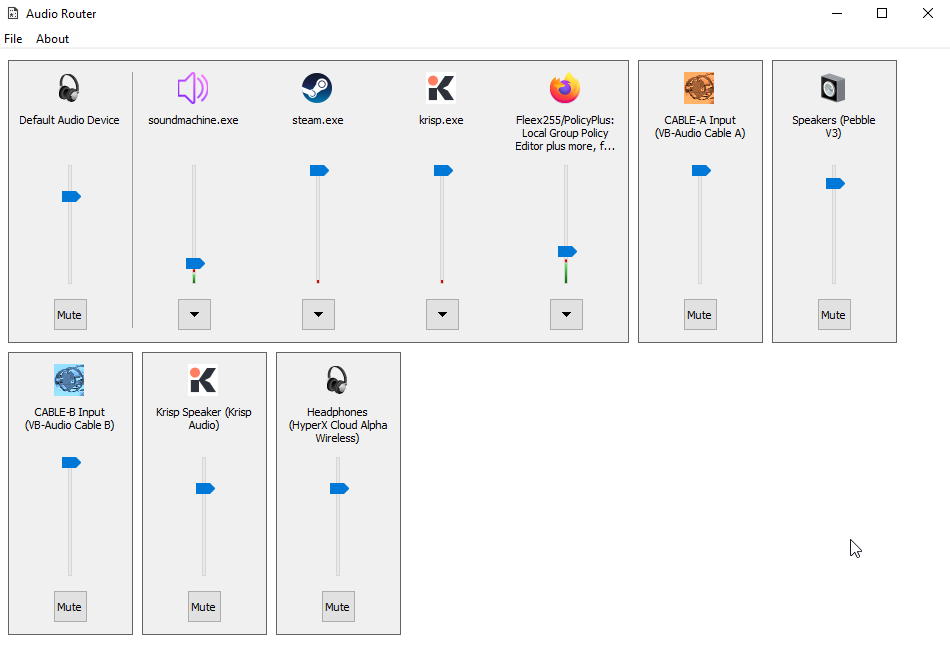
Task: Click the 'Speakers (Pebble V3)' label
Action: click(834, 127)
